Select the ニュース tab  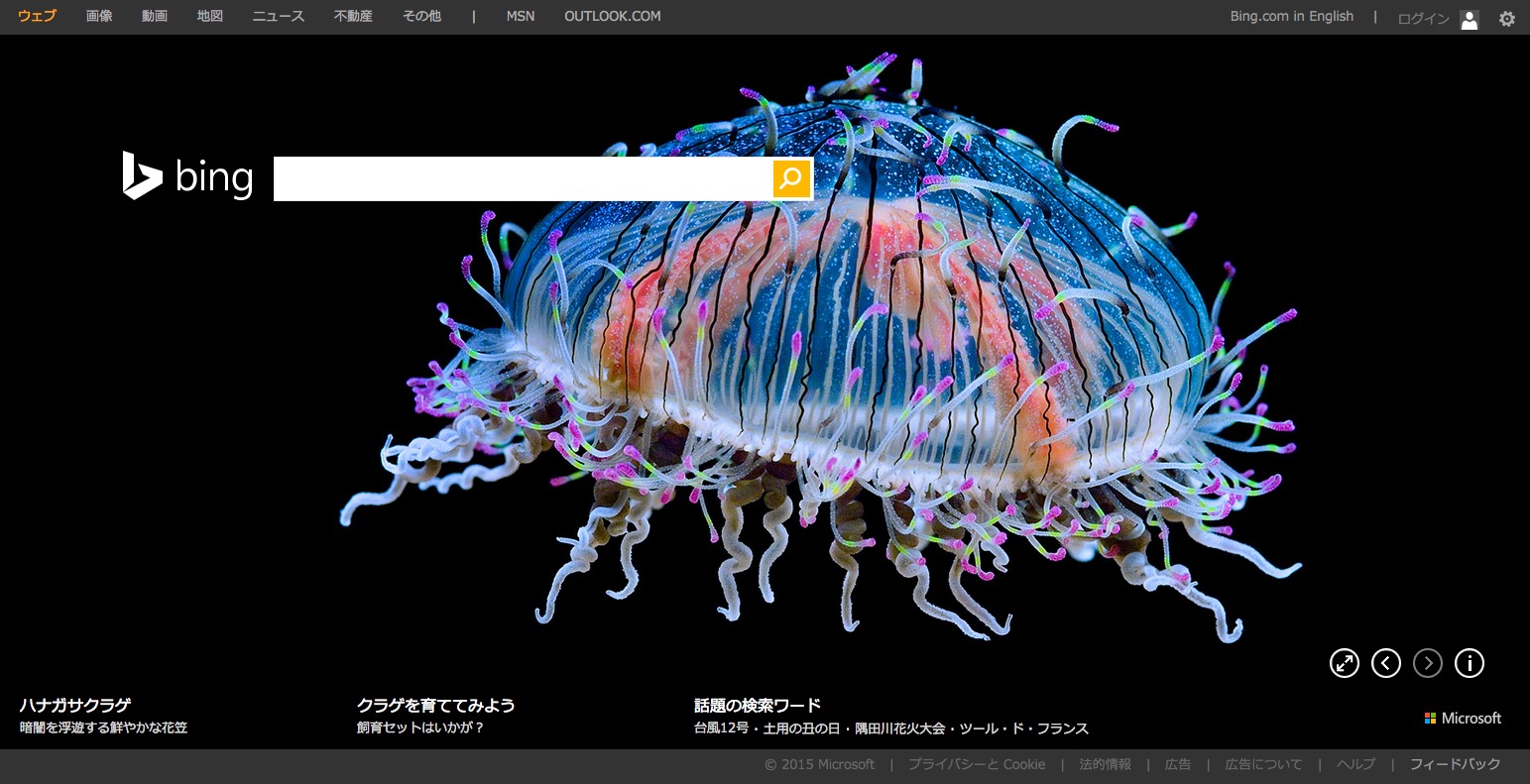tap(278, 17)
